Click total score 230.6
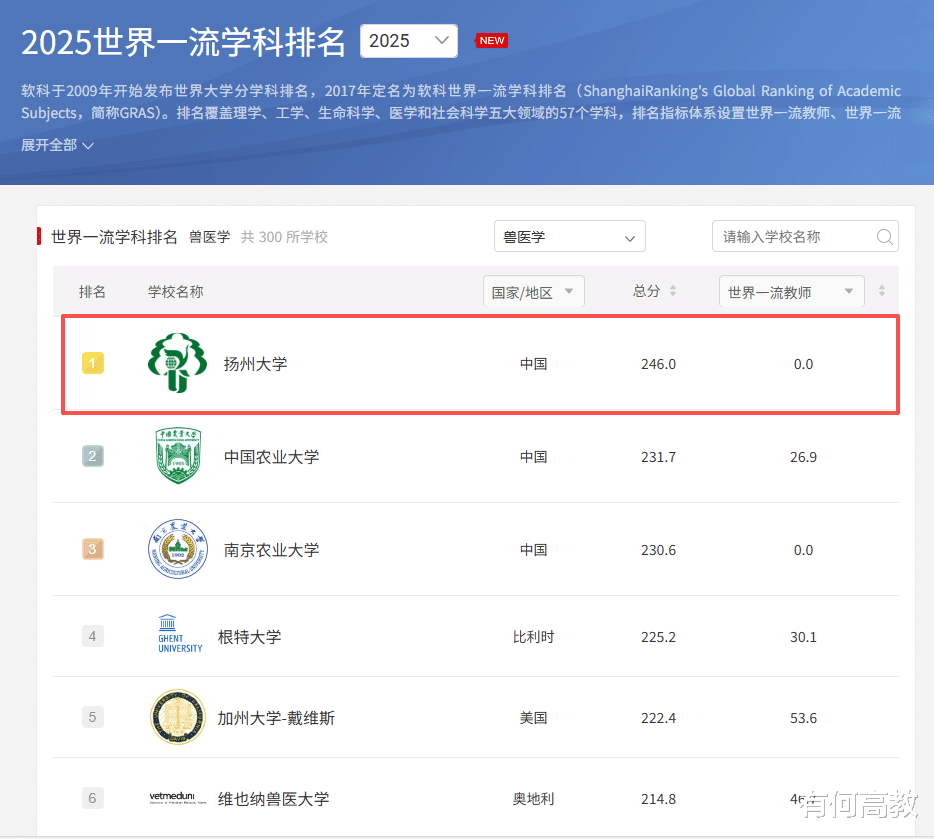 tap(658, 550)
